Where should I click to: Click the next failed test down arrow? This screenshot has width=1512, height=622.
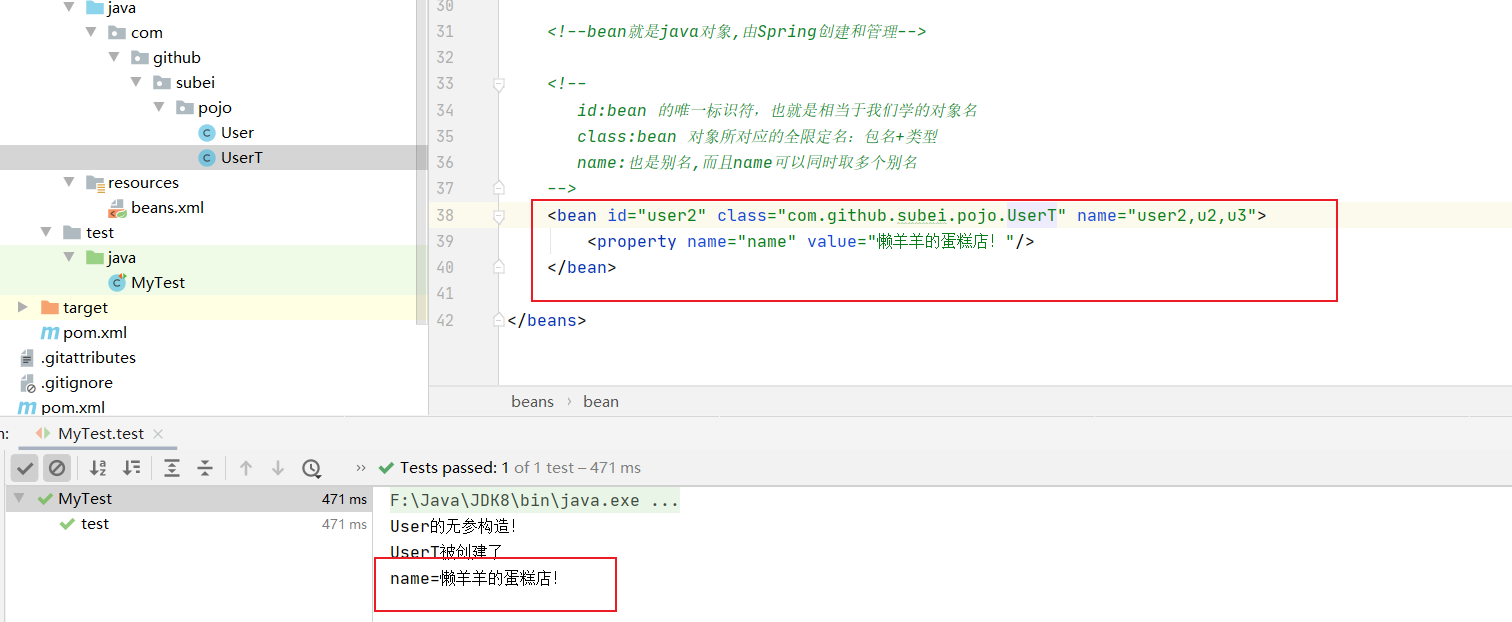[278, 468]
